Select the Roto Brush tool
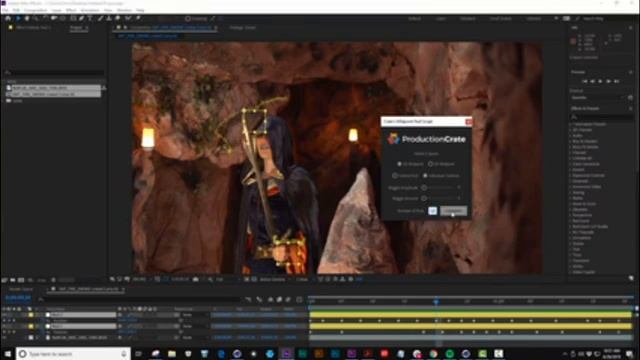The image size is (640, 360). (x=128, y=18)
